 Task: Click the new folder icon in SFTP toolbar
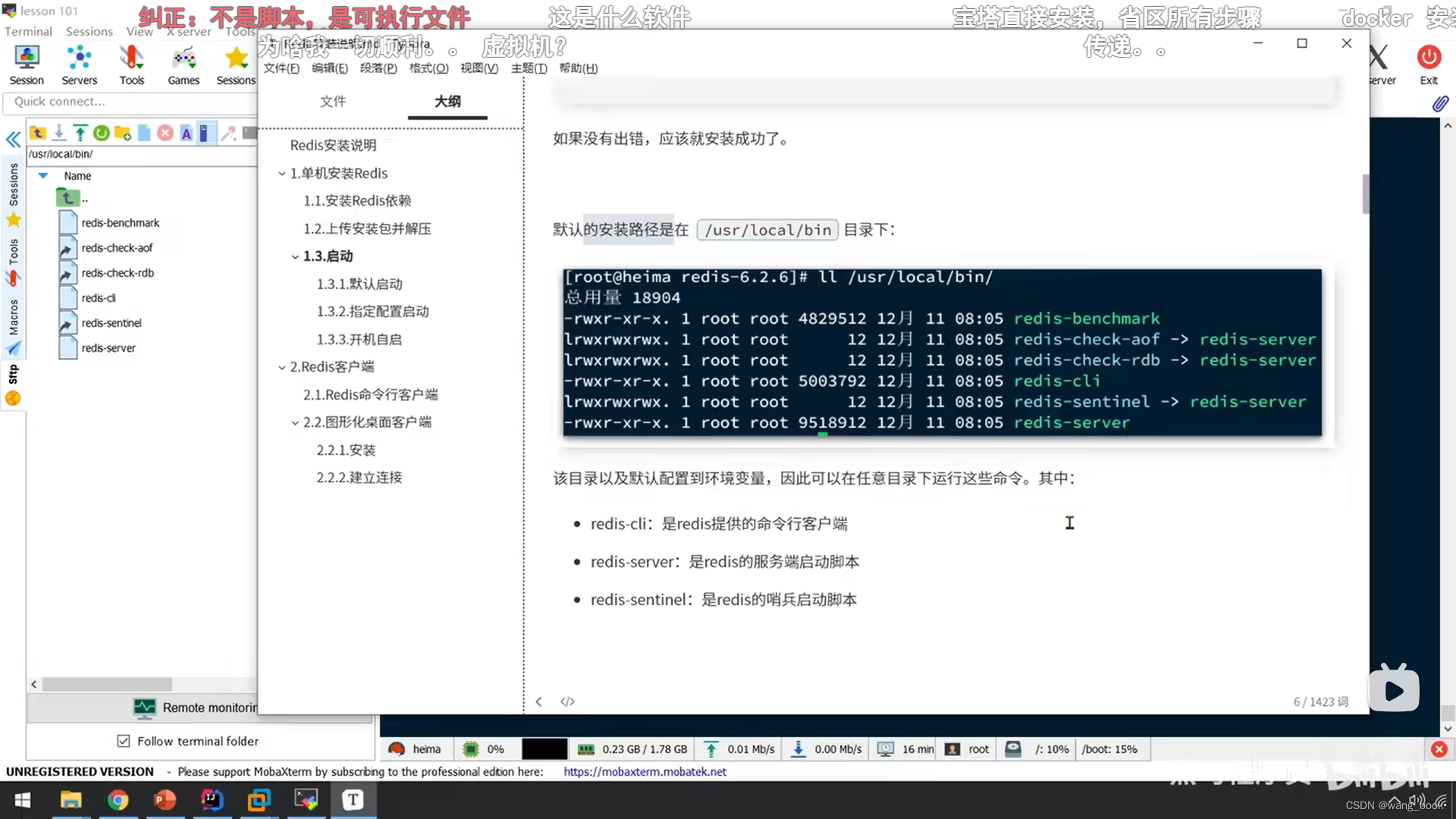pos(122,133)
